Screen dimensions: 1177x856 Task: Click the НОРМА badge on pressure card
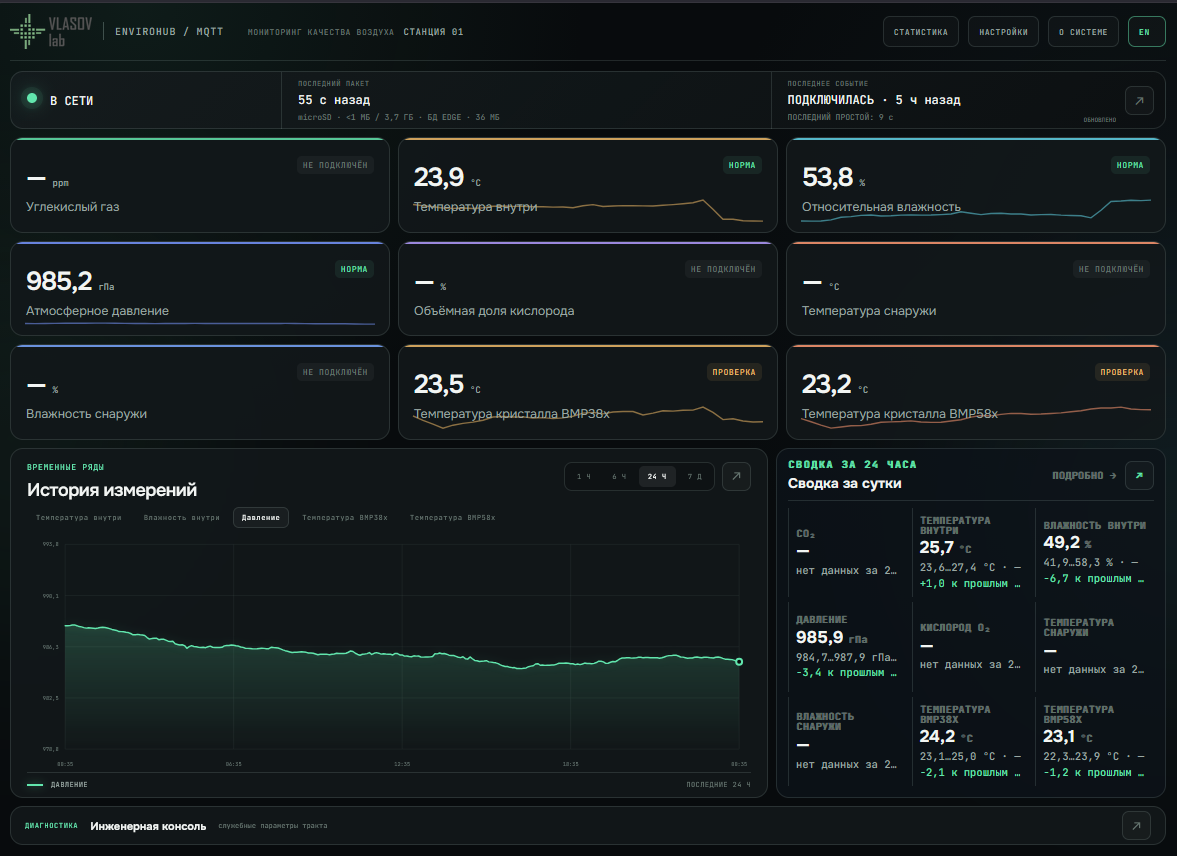click(354, 269)
